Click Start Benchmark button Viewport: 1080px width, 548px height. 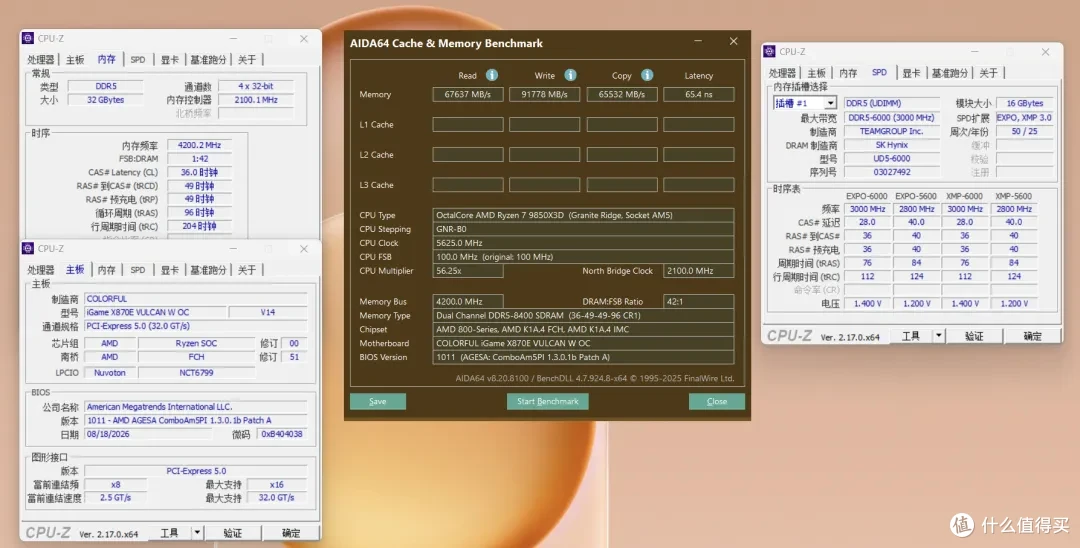coord(548,401)
